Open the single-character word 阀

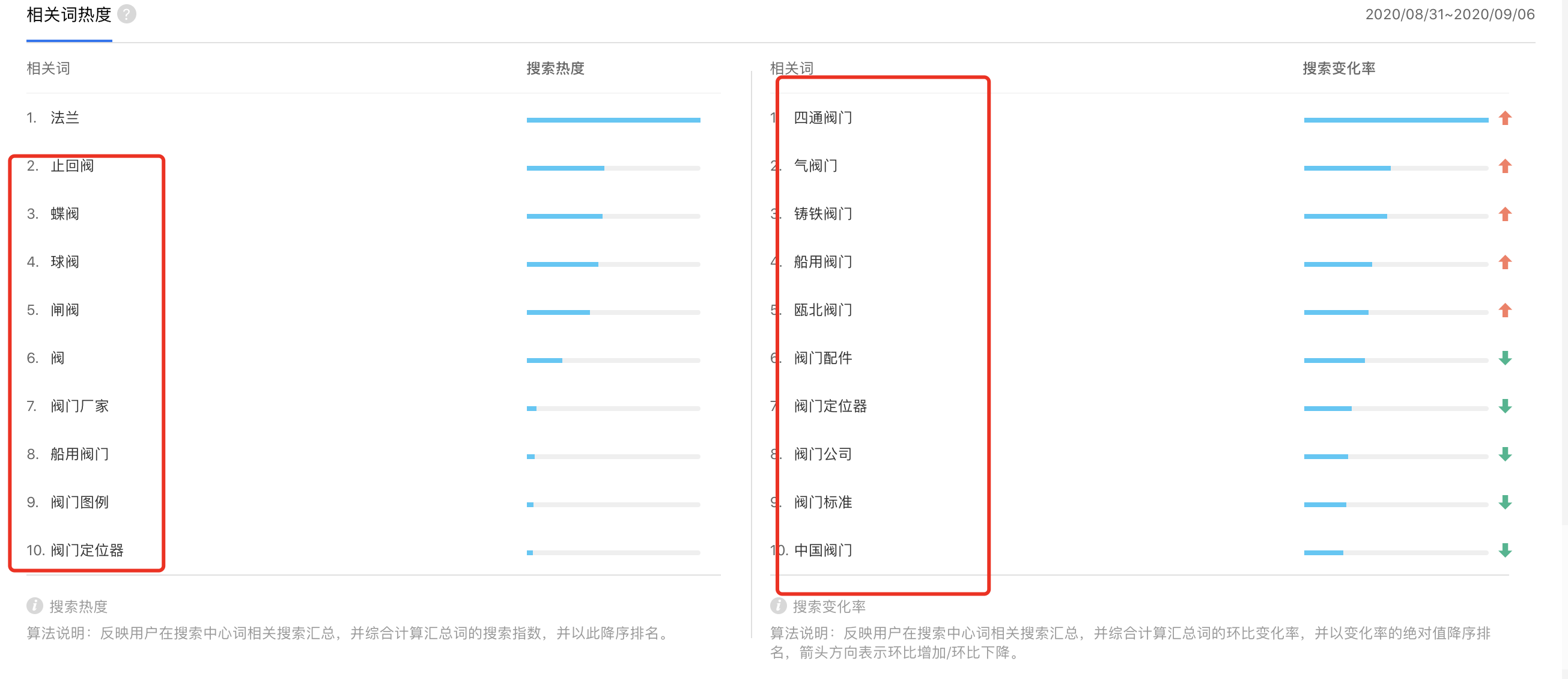click(58, 358)
